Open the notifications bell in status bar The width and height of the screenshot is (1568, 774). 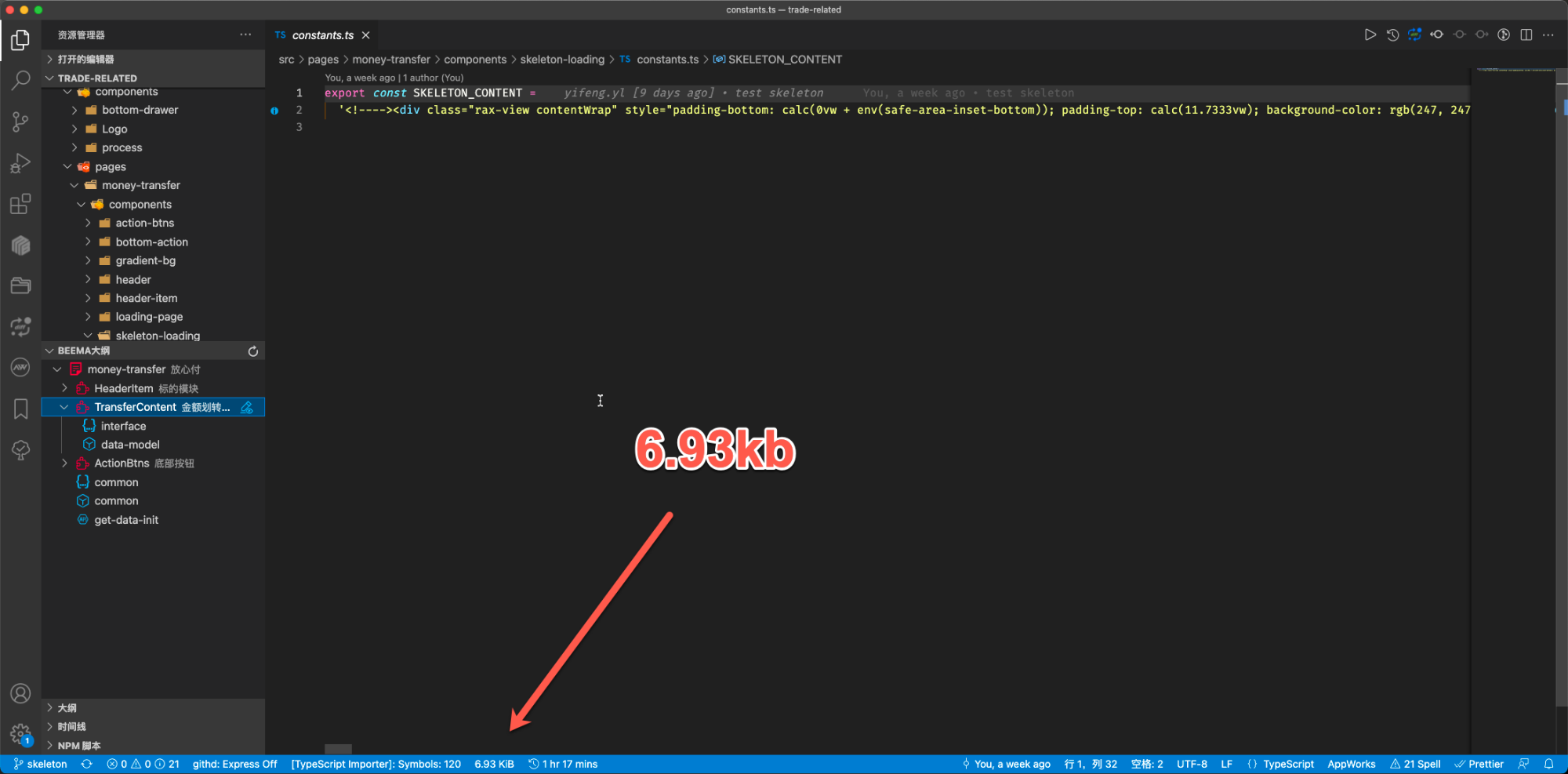pyautogui.click(x=1548, y=764)
